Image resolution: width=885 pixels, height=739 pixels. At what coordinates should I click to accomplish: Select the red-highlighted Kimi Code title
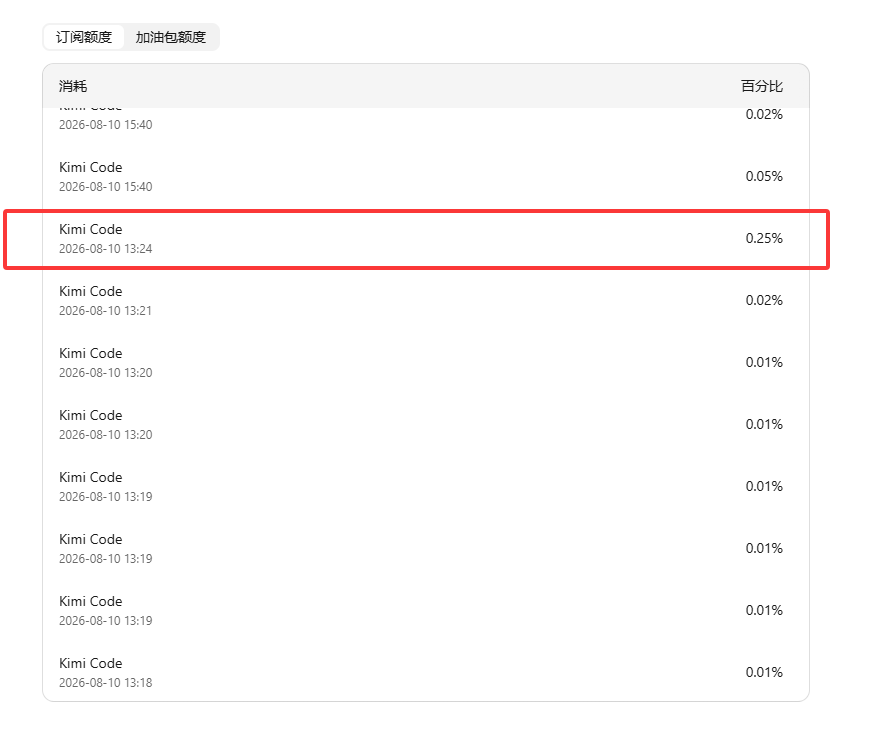click(x=91, y=230)
